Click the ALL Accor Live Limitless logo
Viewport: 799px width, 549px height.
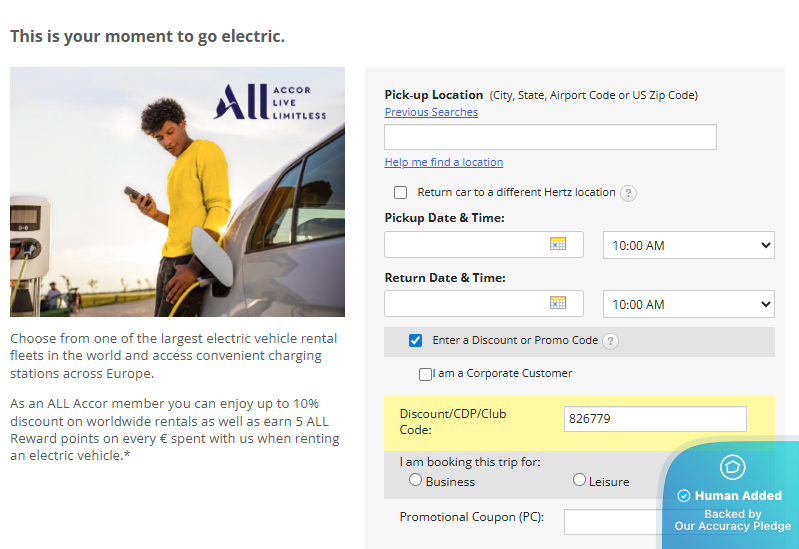coord(270,103)
